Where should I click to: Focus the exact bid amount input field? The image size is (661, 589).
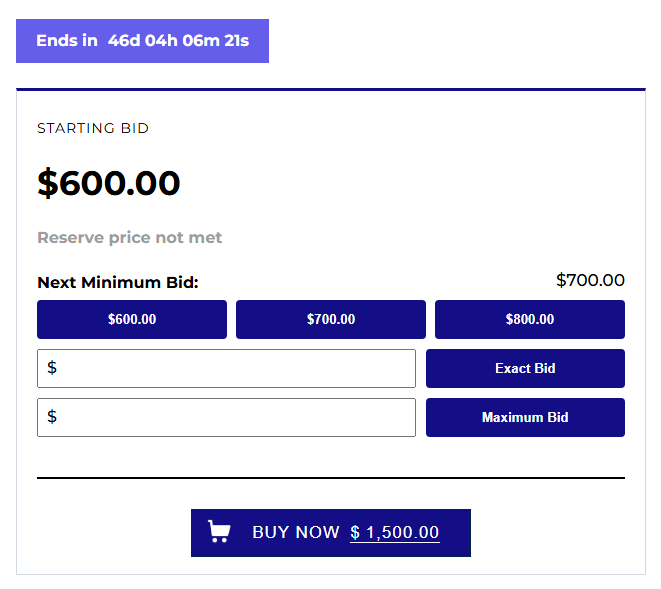tap(226, 368)
